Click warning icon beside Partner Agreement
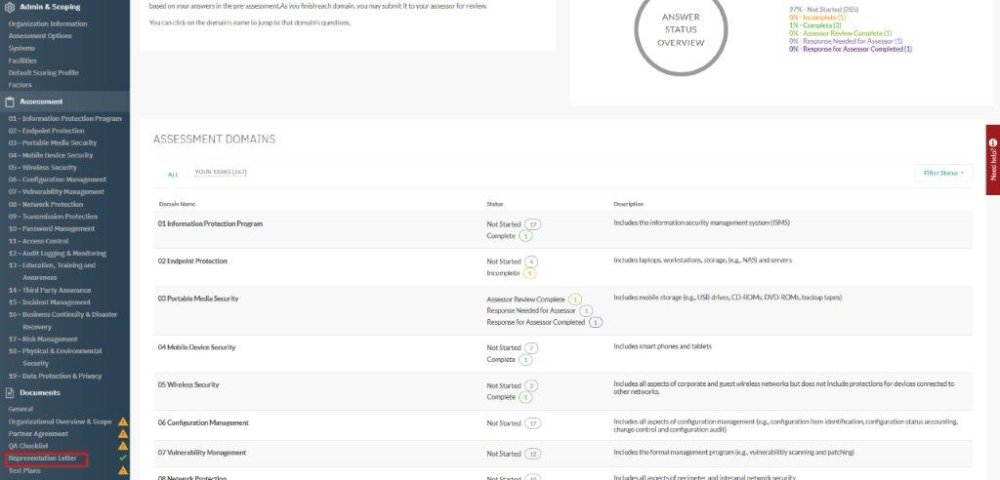 pyautogui.click(x=123, y=433)
